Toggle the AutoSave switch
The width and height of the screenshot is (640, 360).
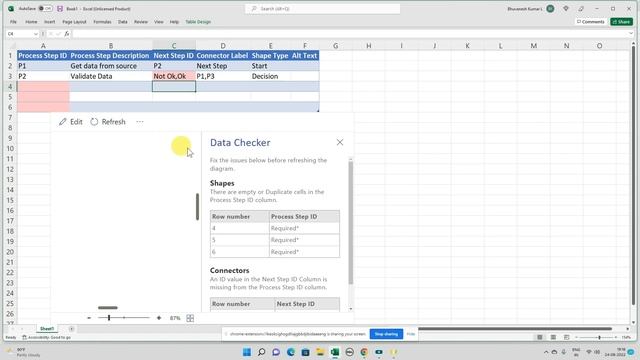[x=45, y=9]
